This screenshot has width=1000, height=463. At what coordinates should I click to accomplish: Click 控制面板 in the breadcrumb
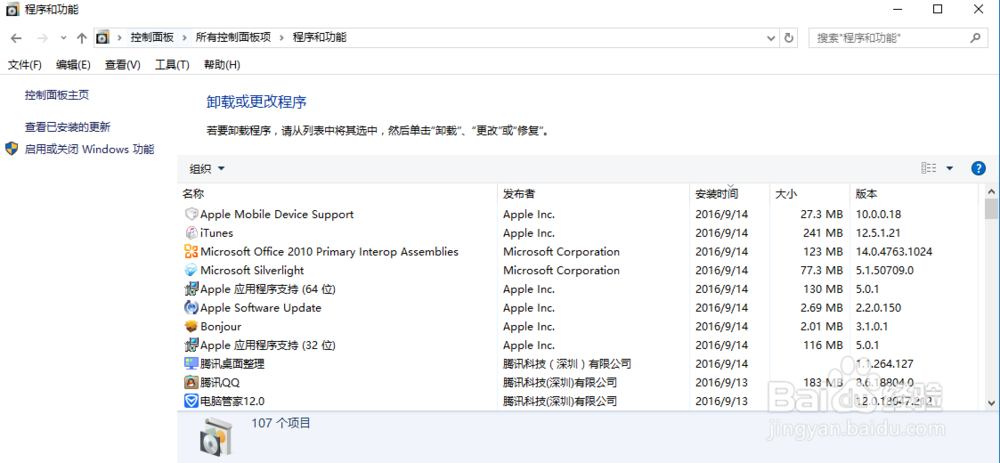152,38
